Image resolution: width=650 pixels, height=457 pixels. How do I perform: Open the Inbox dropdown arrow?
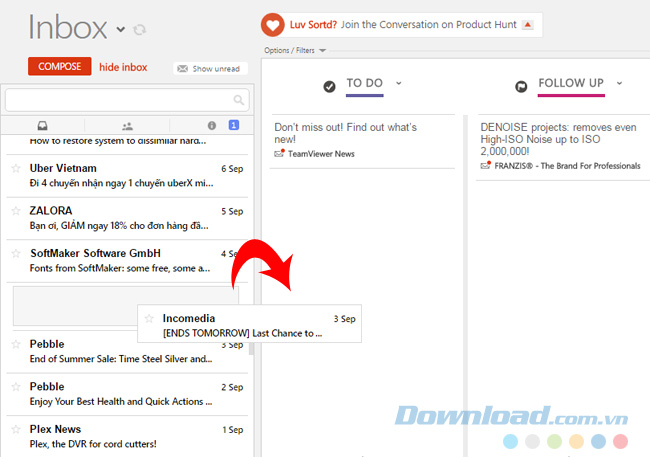click(120, 29)
